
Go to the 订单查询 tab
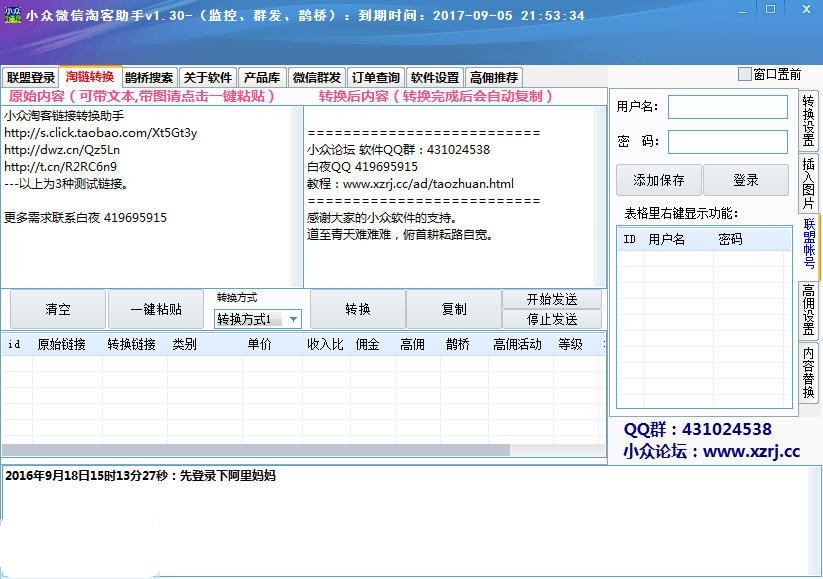pos(376,78)
